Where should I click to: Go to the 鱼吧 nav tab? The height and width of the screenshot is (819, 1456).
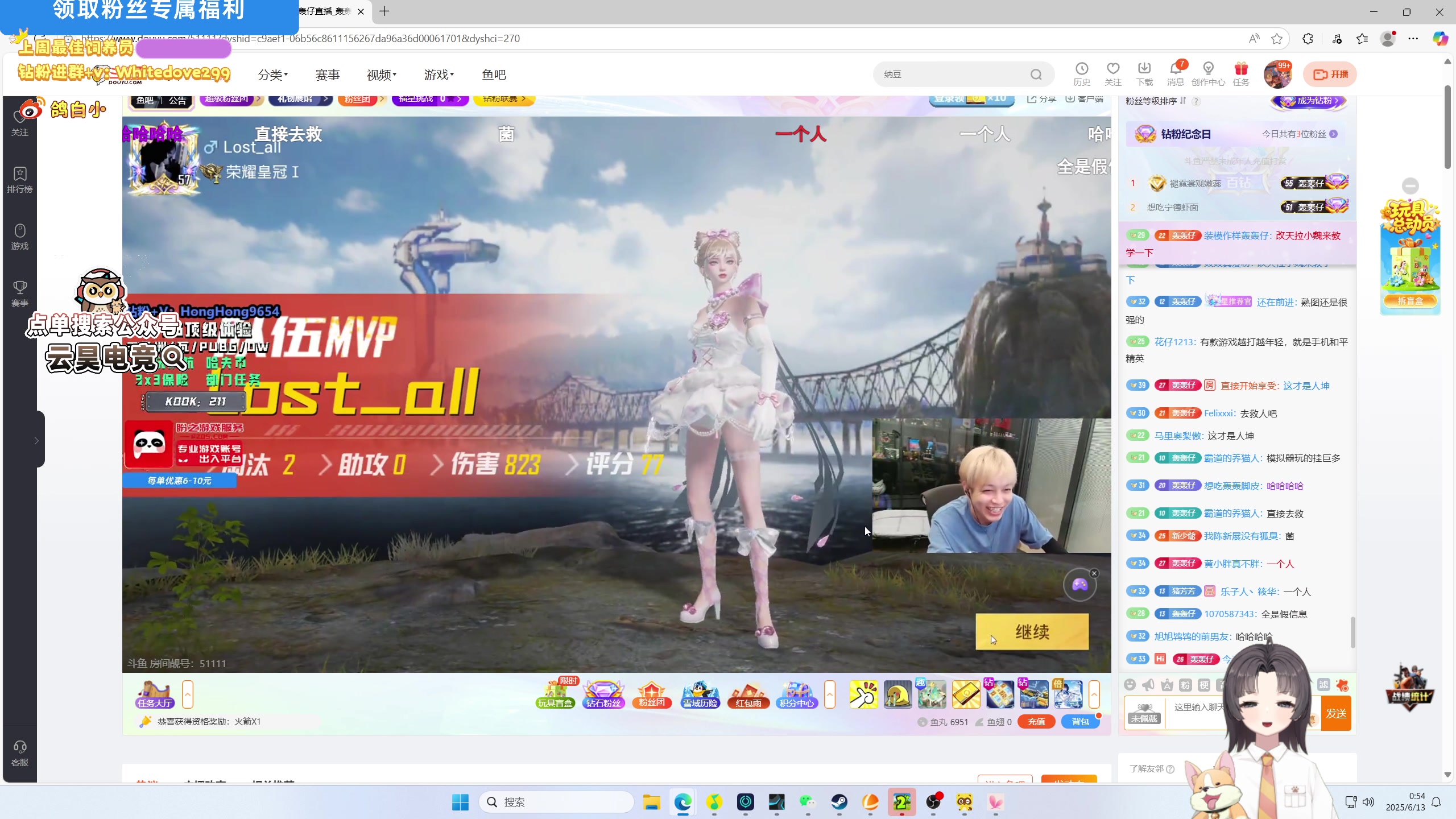[494, 75]
